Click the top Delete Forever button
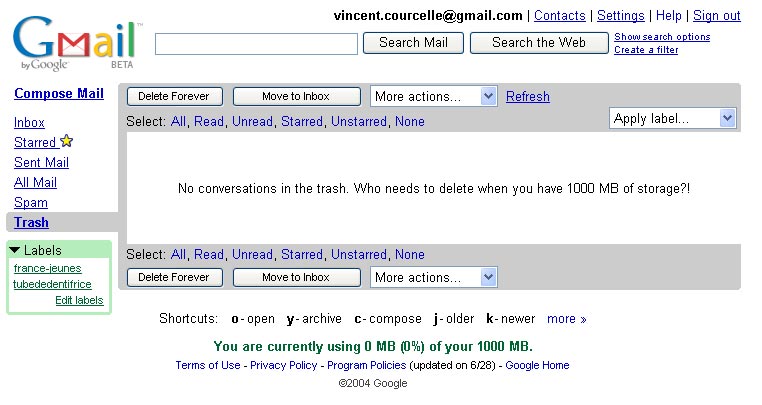 (x=175, y=96)
